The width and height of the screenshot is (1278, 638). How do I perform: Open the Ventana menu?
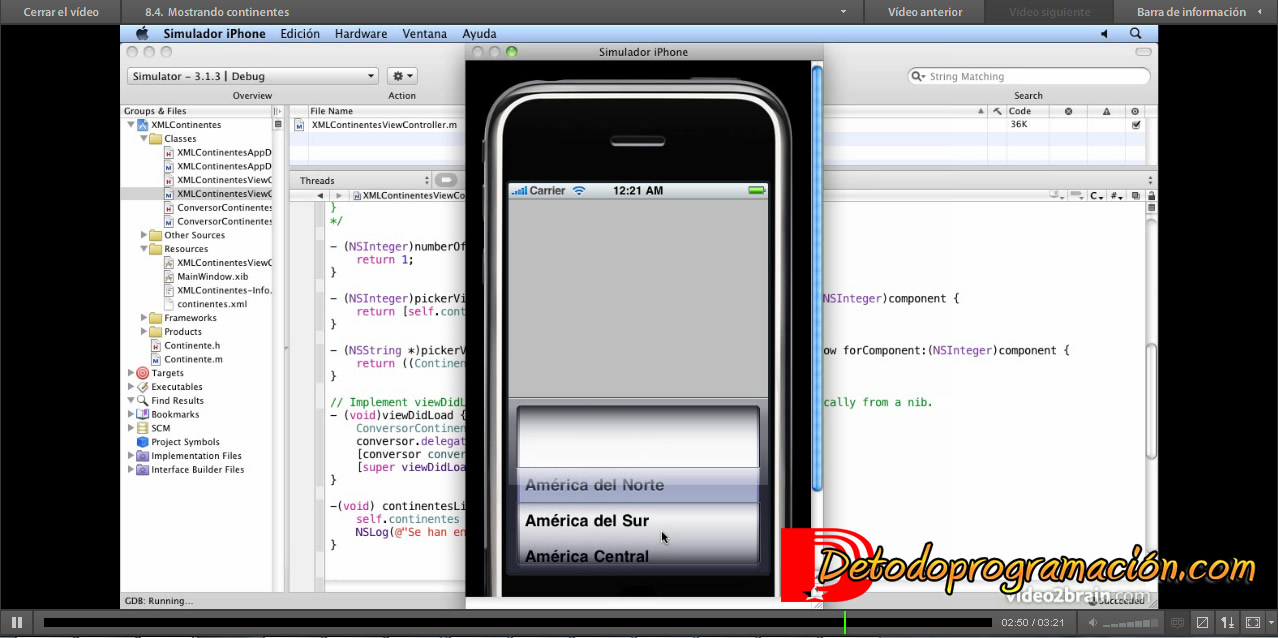point(424,33)
